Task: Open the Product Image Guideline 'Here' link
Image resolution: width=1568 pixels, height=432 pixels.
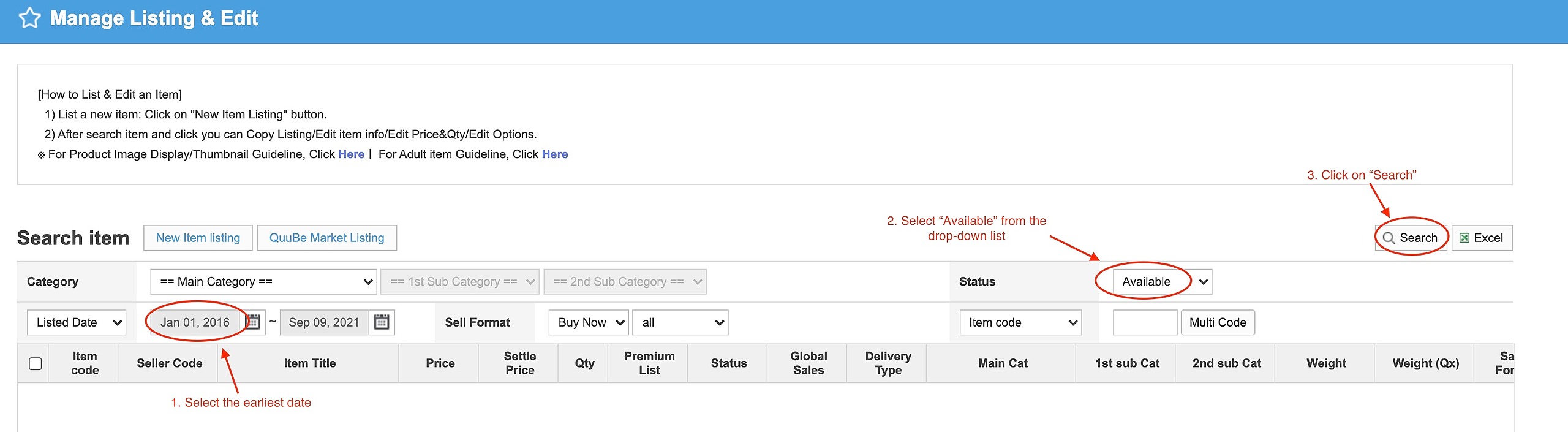Action: (x=351, y=154)
